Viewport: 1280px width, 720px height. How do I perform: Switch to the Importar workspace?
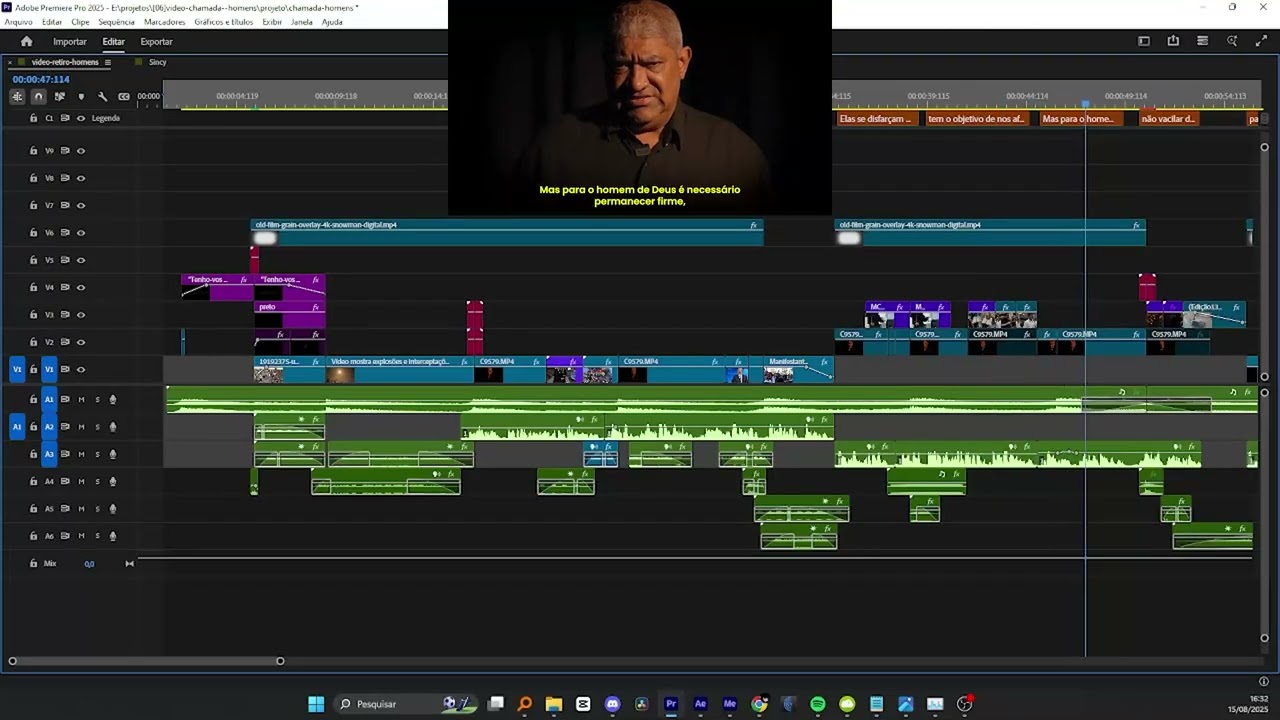pos(70,42)
